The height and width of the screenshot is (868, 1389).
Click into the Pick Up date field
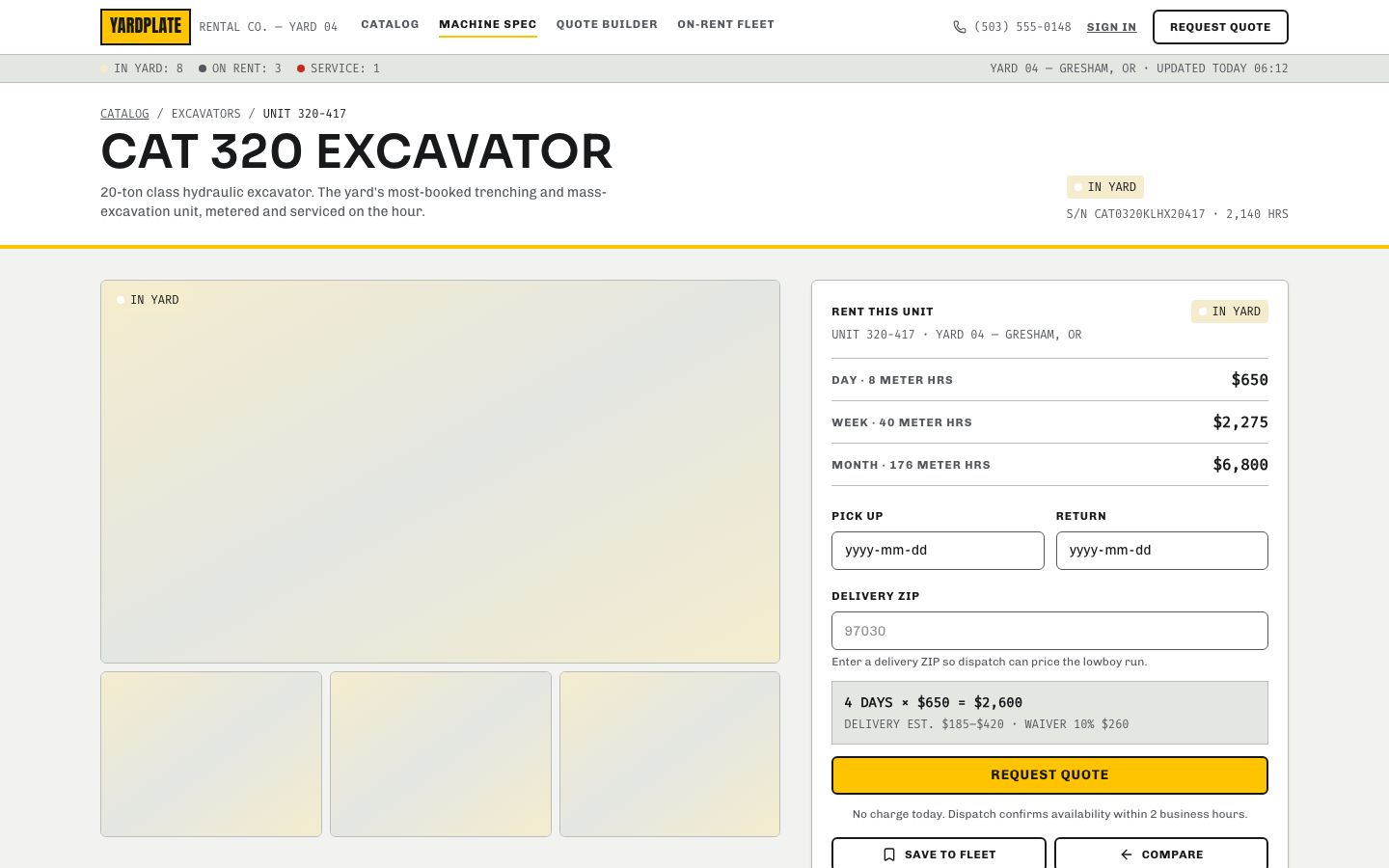pyautogui.click(x=938, y=551)
